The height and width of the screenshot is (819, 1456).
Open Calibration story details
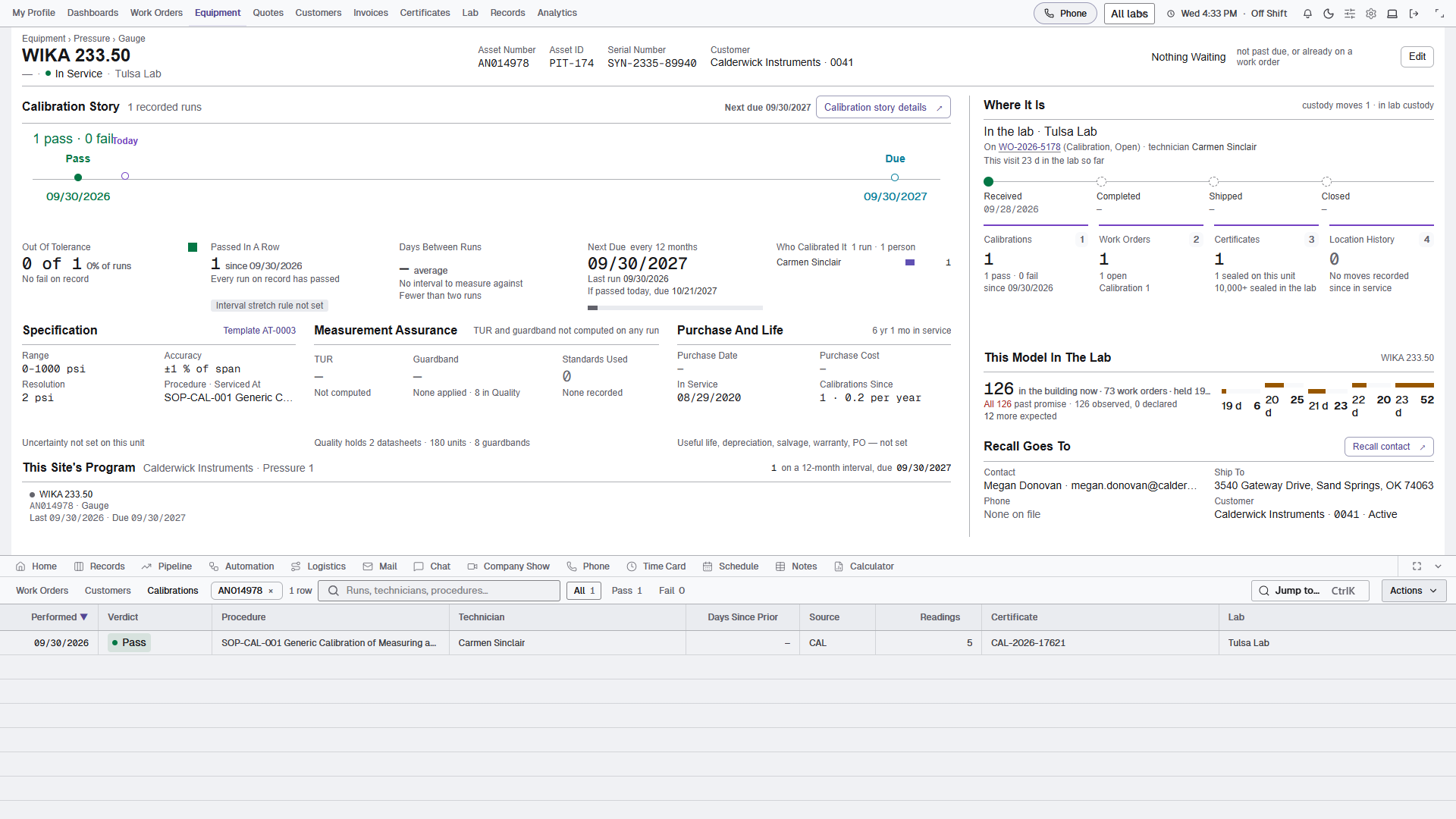pyautogui.click(x=883, y=108)
